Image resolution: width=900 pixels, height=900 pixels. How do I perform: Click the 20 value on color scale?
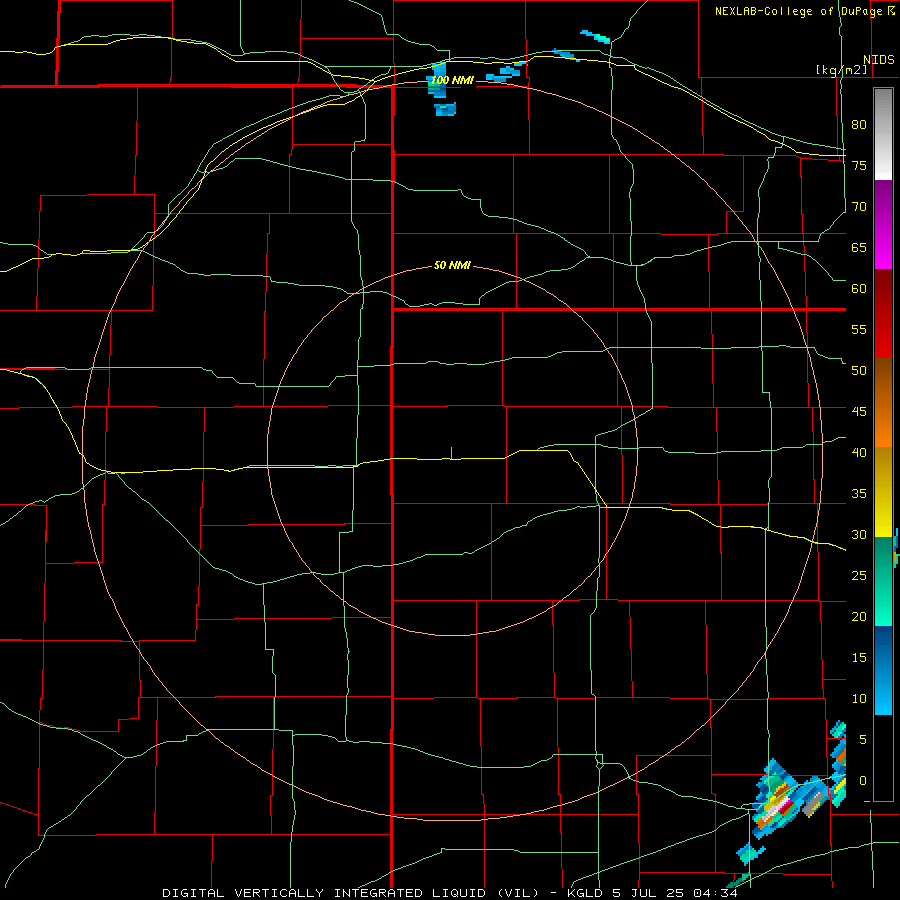coord(859,617)
